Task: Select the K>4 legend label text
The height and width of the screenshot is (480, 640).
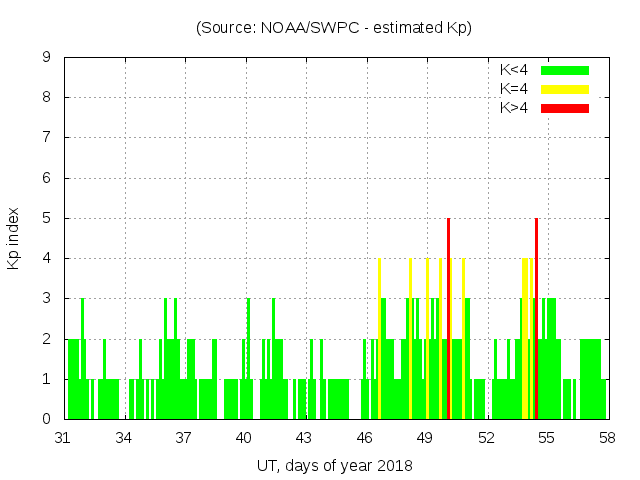Action: [514, 107]
